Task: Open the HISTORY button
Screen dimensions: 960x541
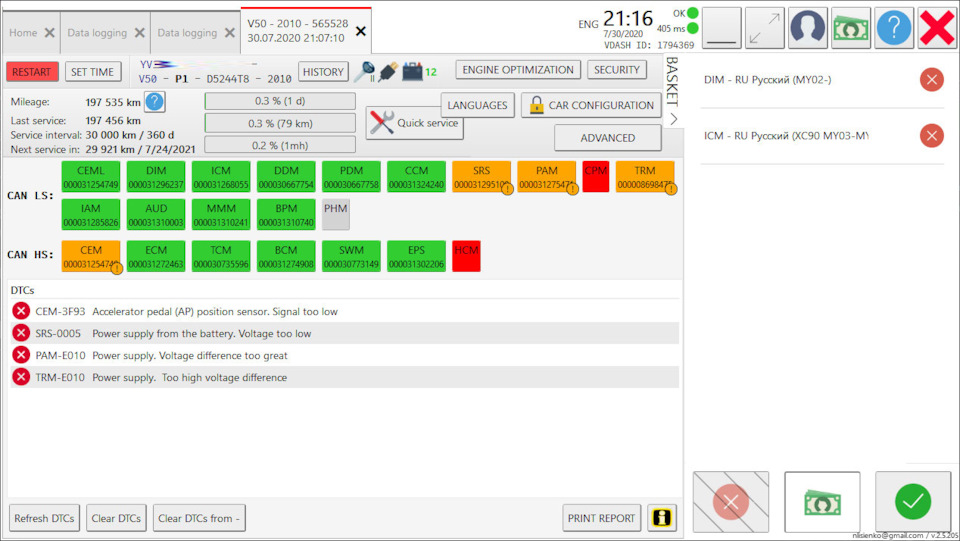Action: pyautogui.click(x=323, y=72)
